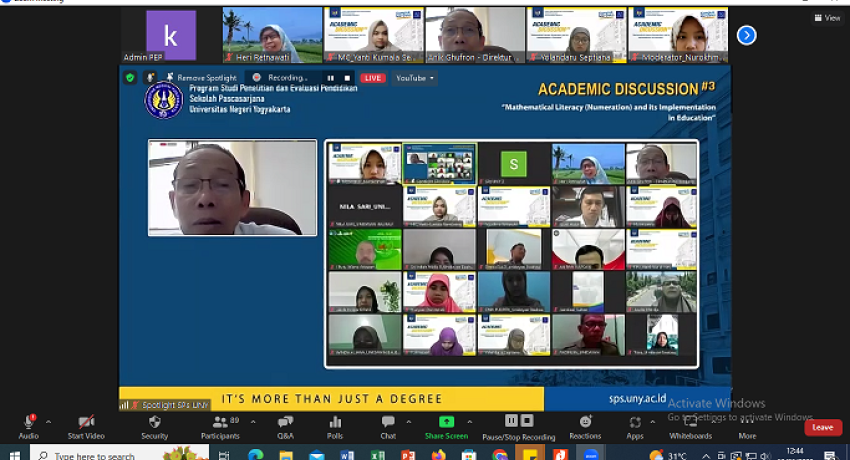The image size is (850, 460).
Task: Show hidden system tray icons
Action: pyautogui.click(x=706, y=456)
